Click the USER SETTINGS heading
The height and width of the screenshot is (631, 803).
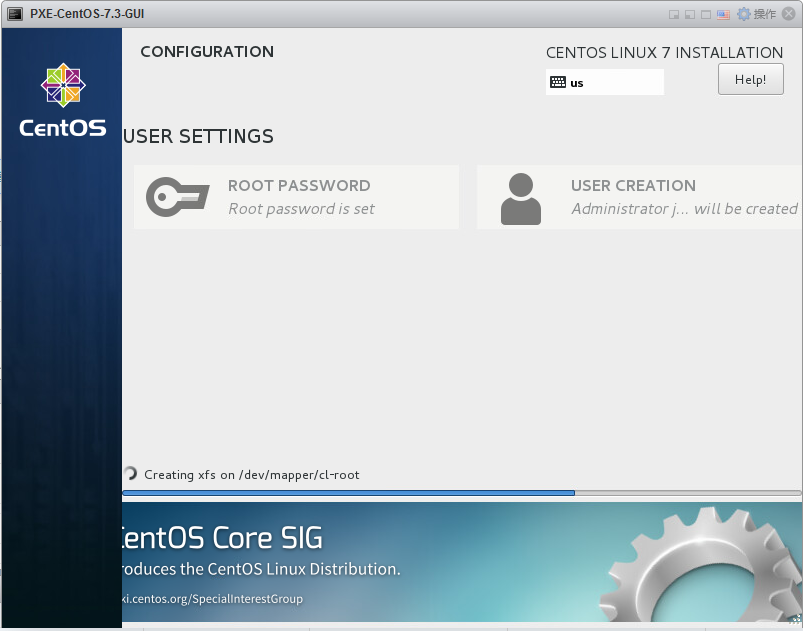click(199, 136)
